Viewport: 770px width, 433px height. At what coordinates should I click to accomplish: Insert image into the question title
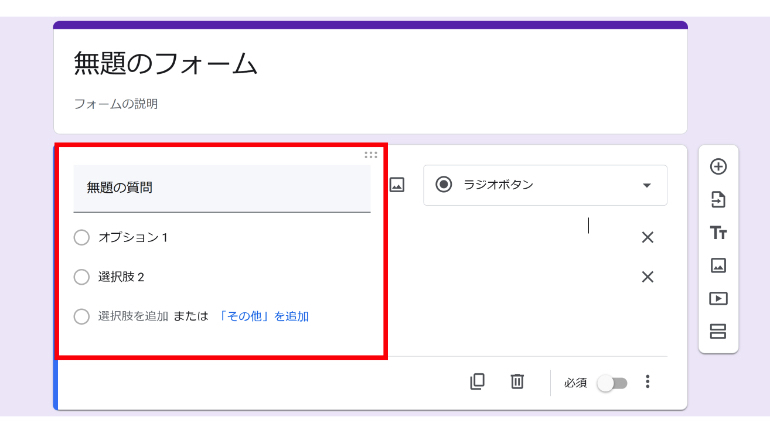coord(397,185)
